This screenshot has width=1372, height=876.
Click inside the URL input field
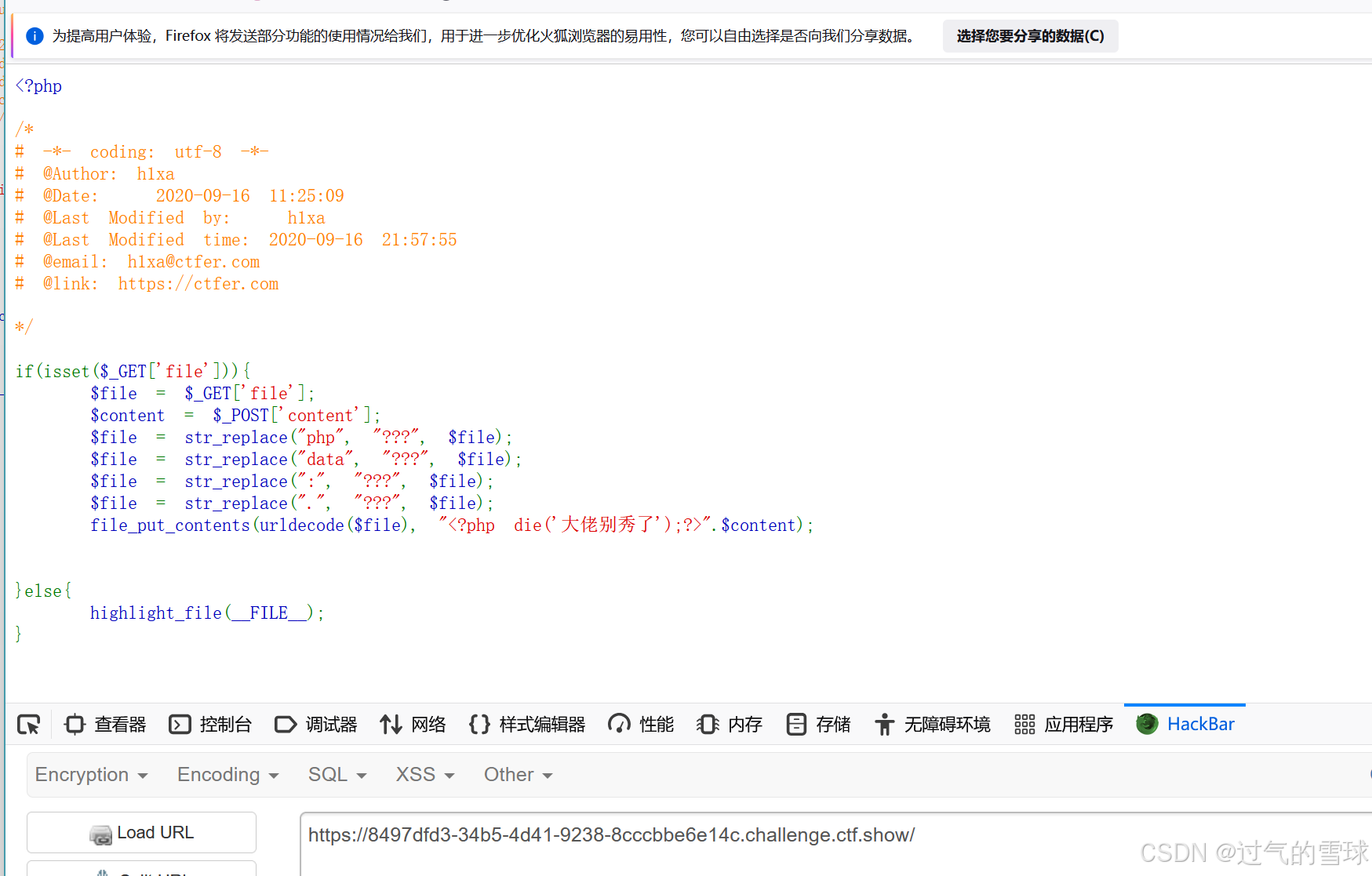tap(706, 835)
